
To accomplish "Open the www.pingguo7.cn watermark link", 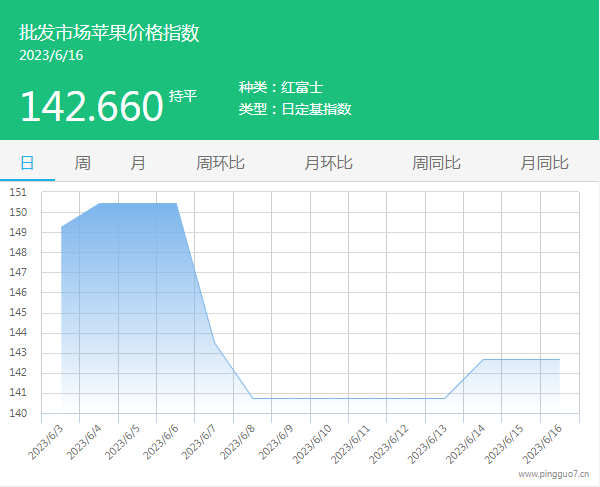I will pos(553,475).
